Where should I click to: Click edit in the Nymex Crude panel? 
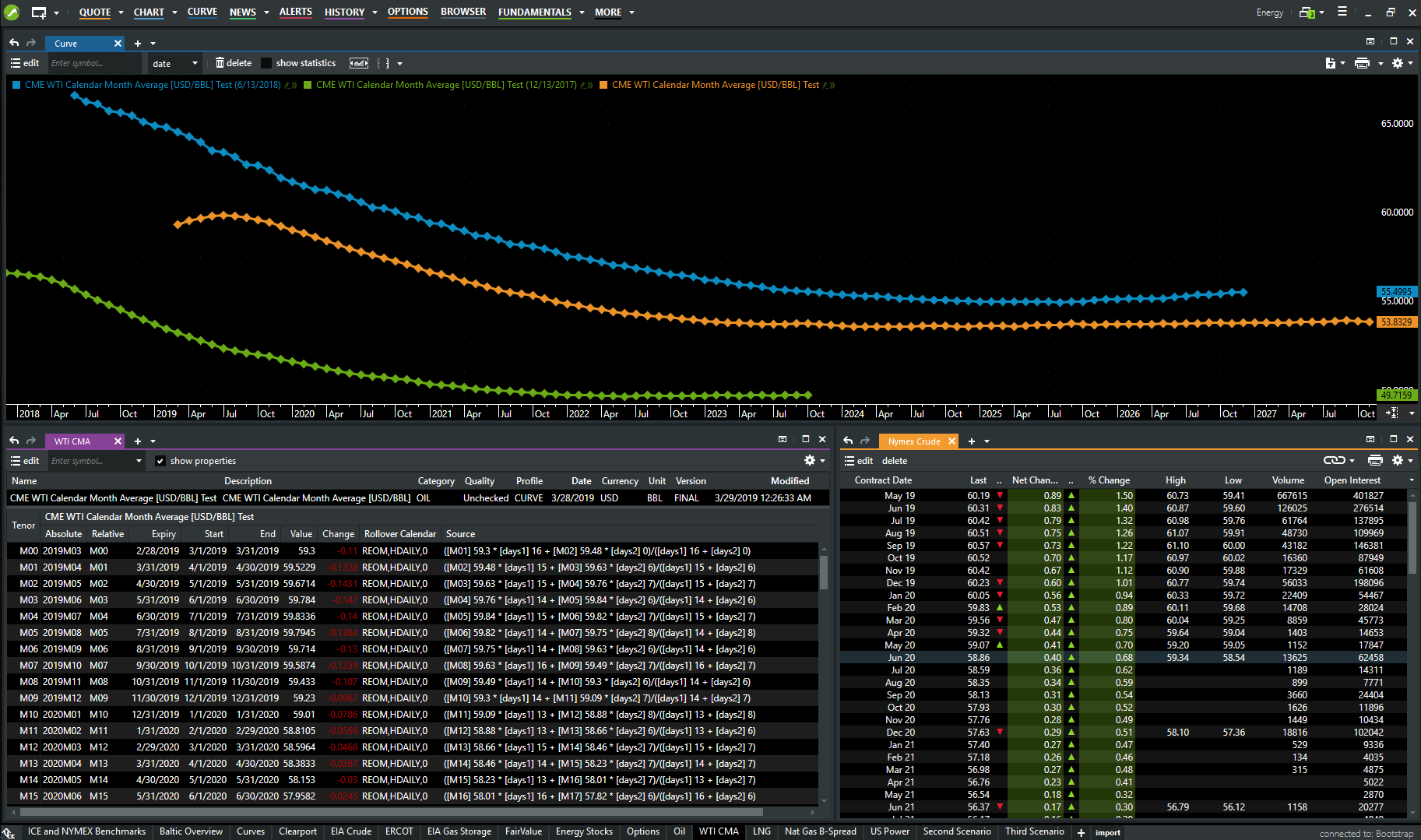(860, 461)
